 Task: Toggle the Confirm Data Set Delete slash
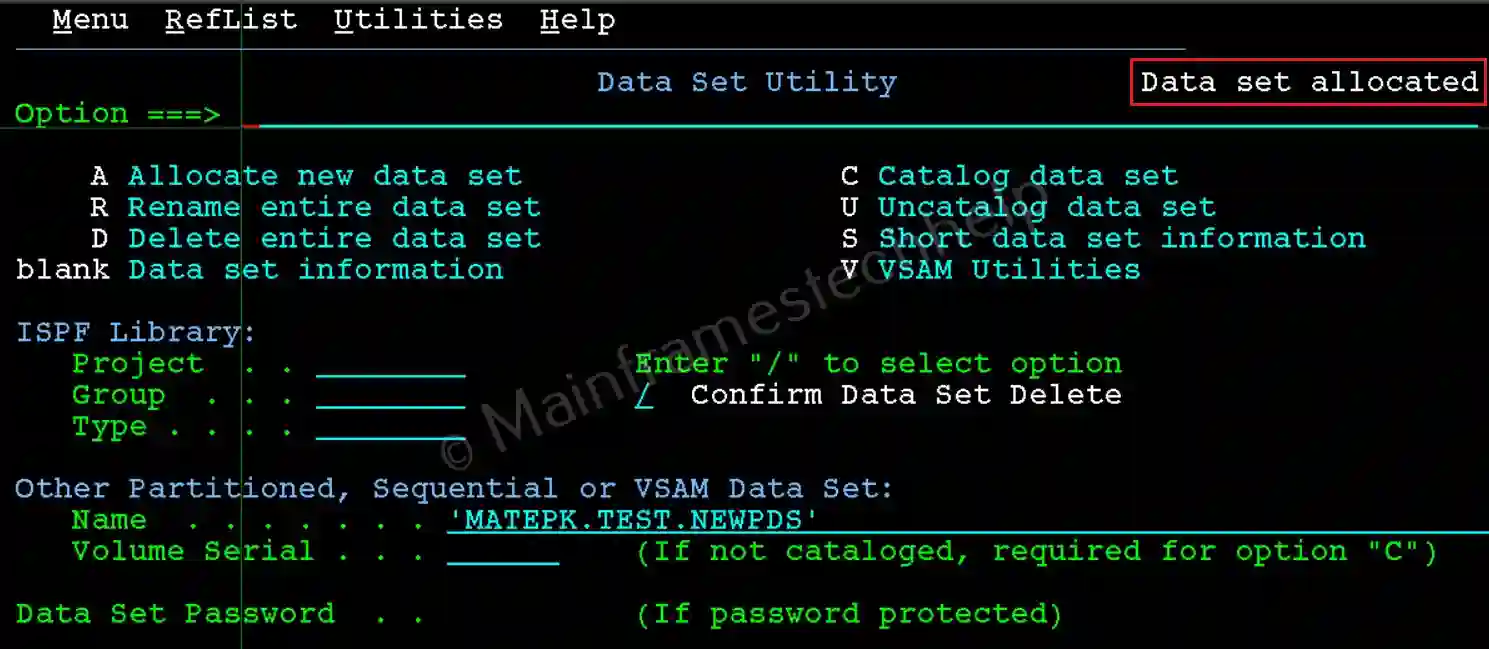pos(645,395)
